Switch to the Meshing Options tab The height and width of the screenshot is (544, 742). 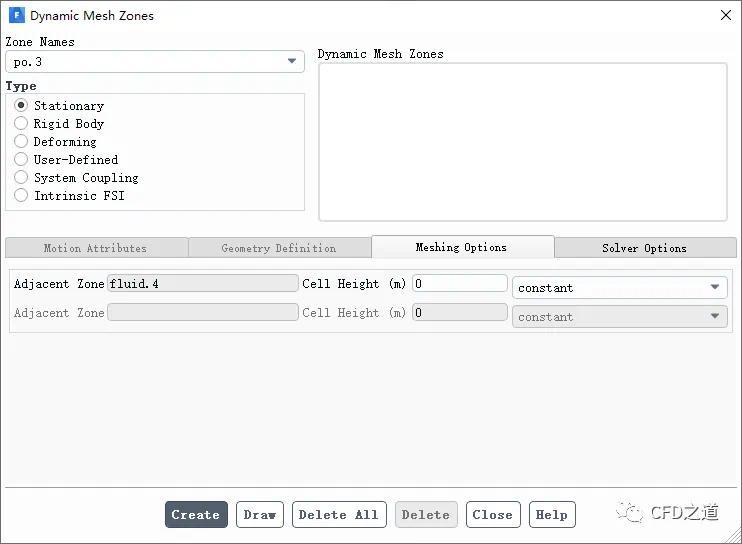point(463,247)
